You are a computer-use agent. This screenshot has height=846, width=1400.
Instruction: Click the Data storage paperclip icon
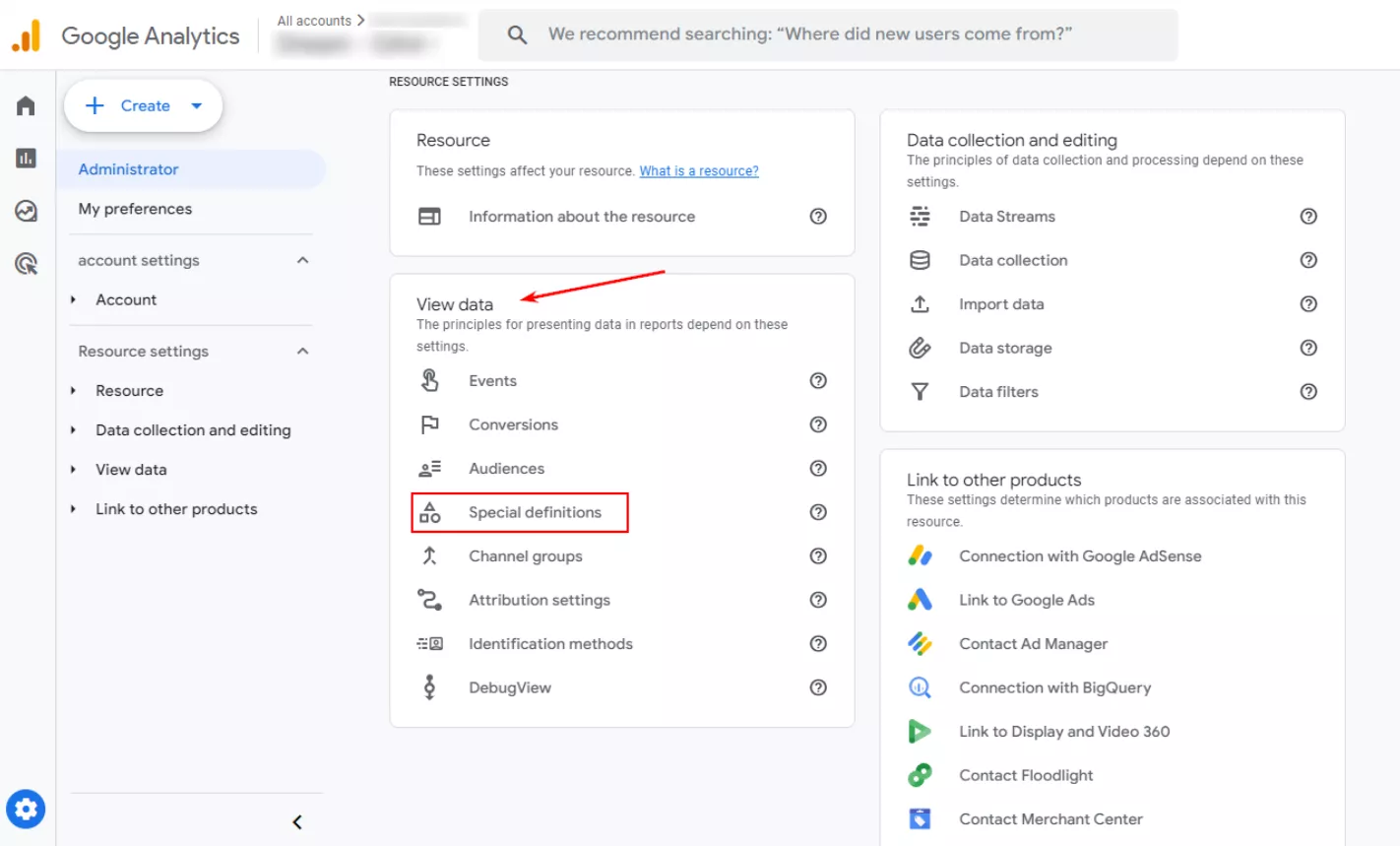pos(920,348)
